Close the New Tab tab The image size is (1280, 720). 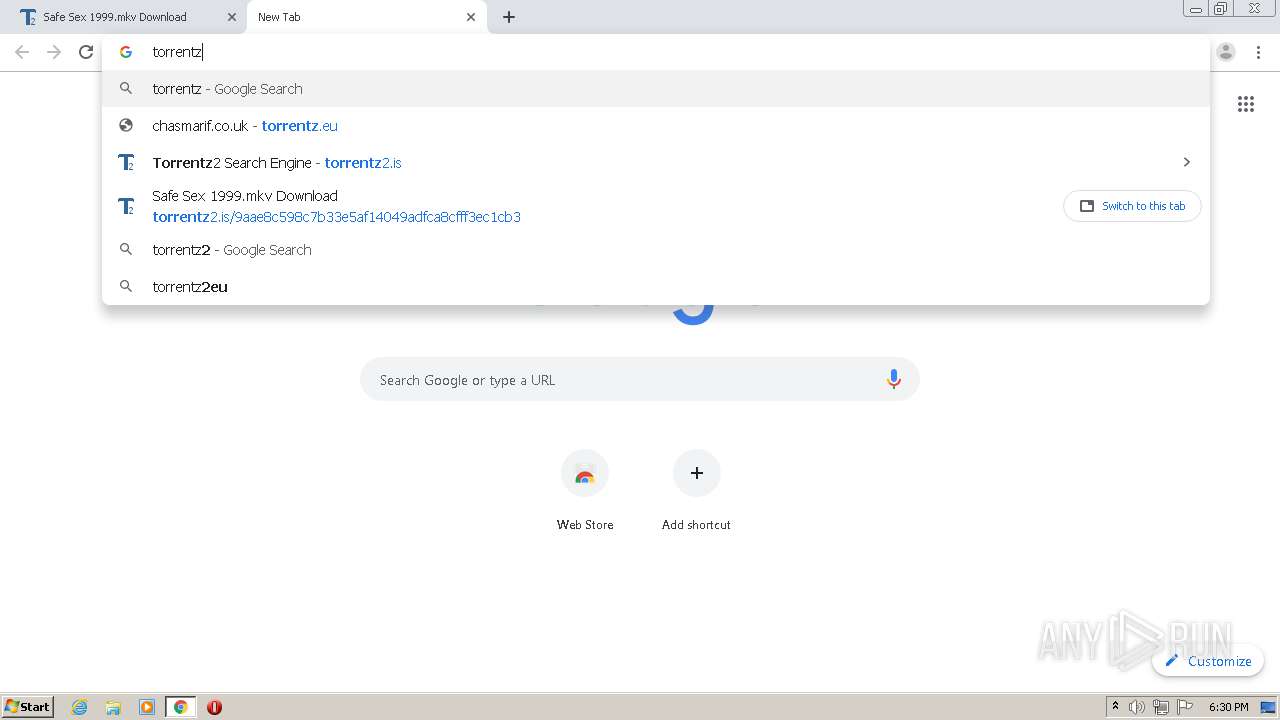(x=471, y=17)
